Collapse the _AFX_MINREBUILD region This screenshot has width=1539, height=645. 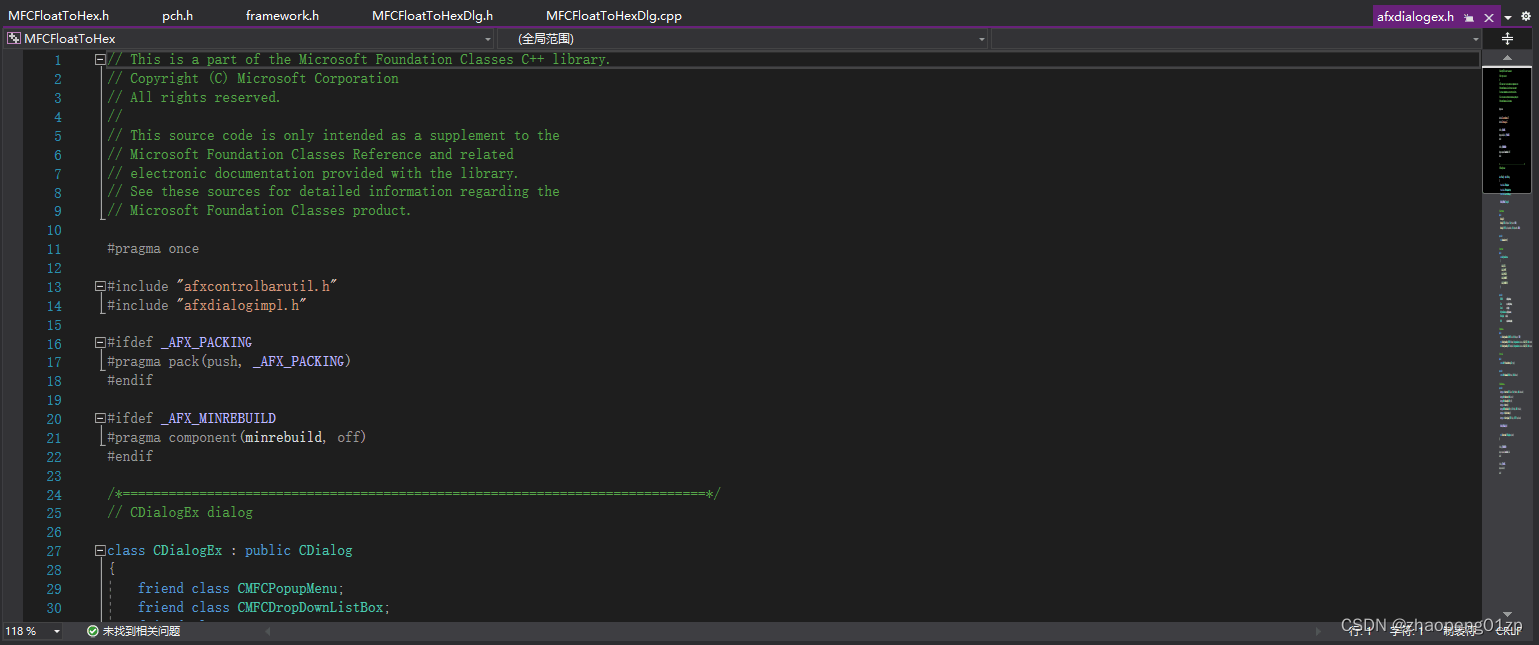pos(99,417)
